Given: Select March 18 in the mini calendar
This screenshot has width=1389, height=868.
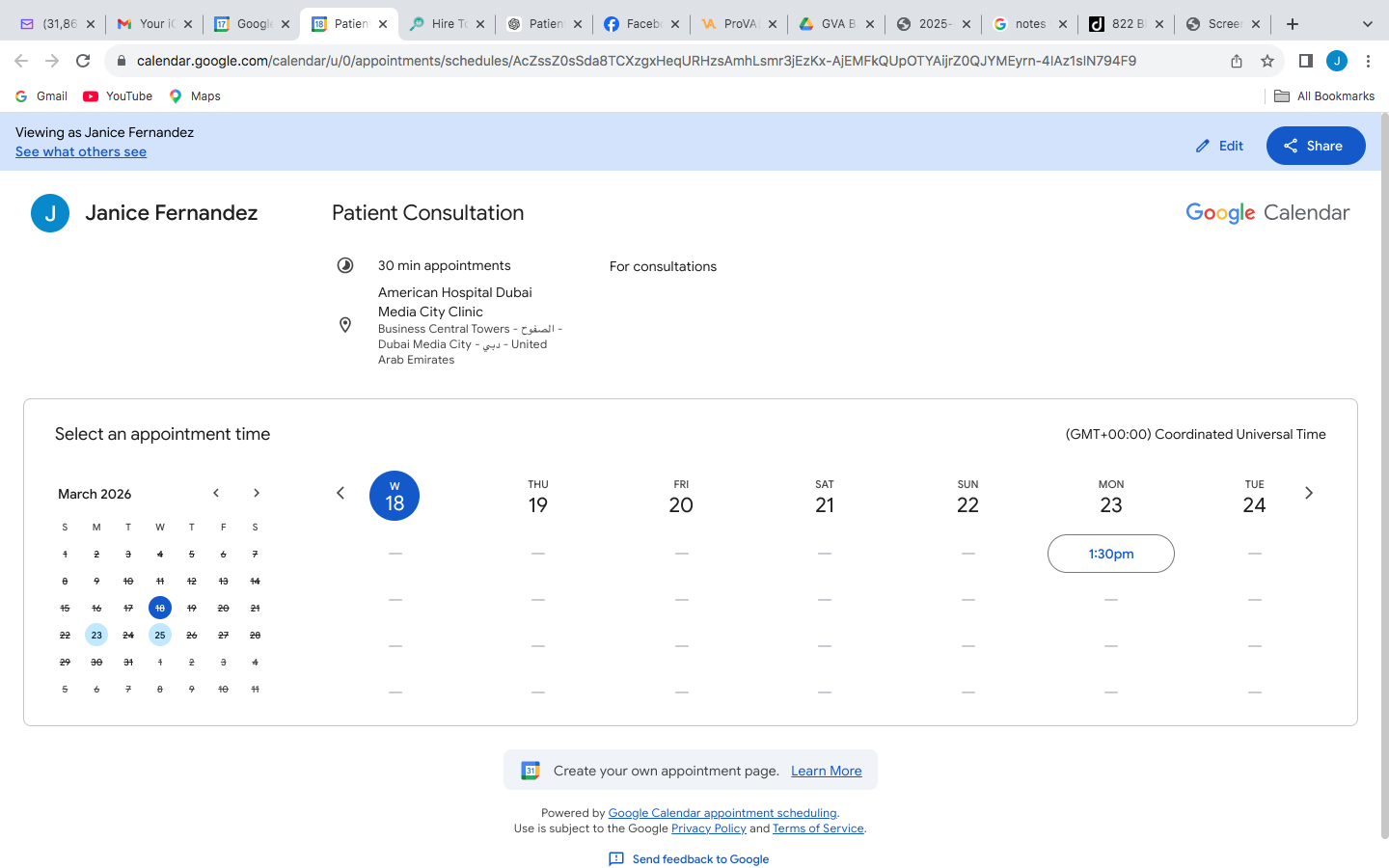Looking at the screenshot, I should (160, 608).
